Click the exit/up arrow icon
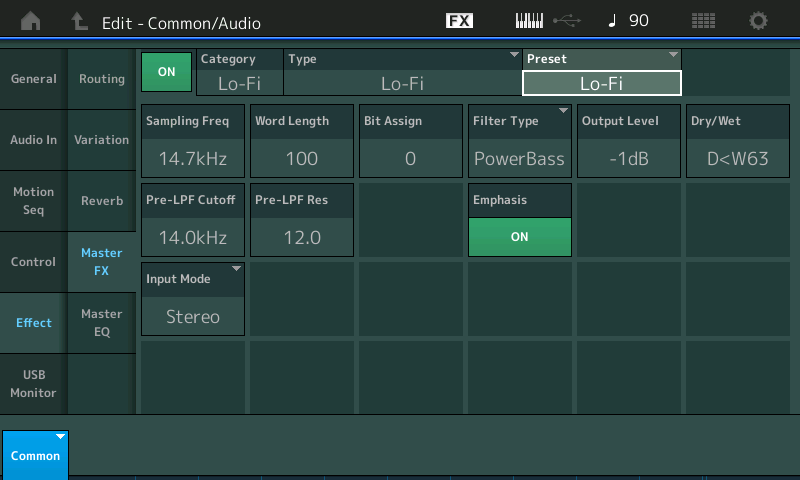The image size is (800, 480). pyautogui.click(x=79, y=21)
